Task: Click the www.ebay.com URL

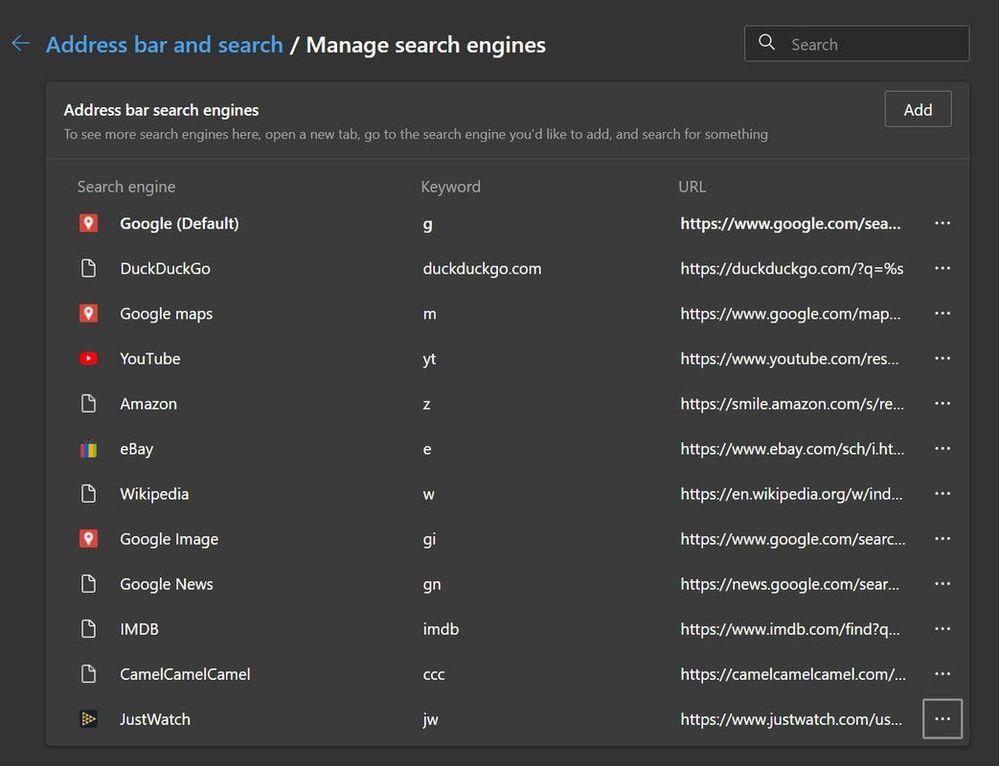Action: point(793,449)
